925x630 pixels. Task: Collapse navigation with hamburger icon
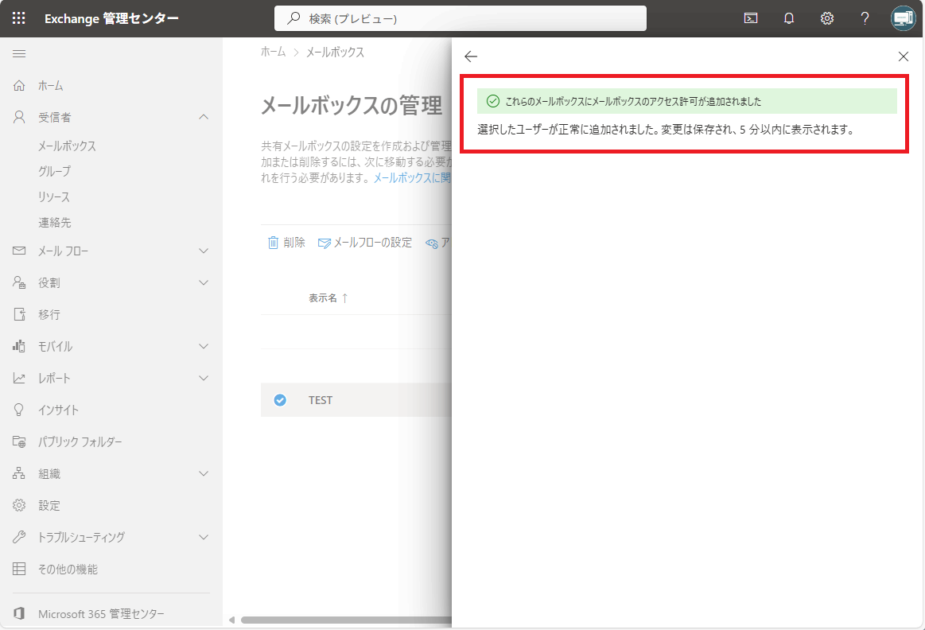coord(19,54)
